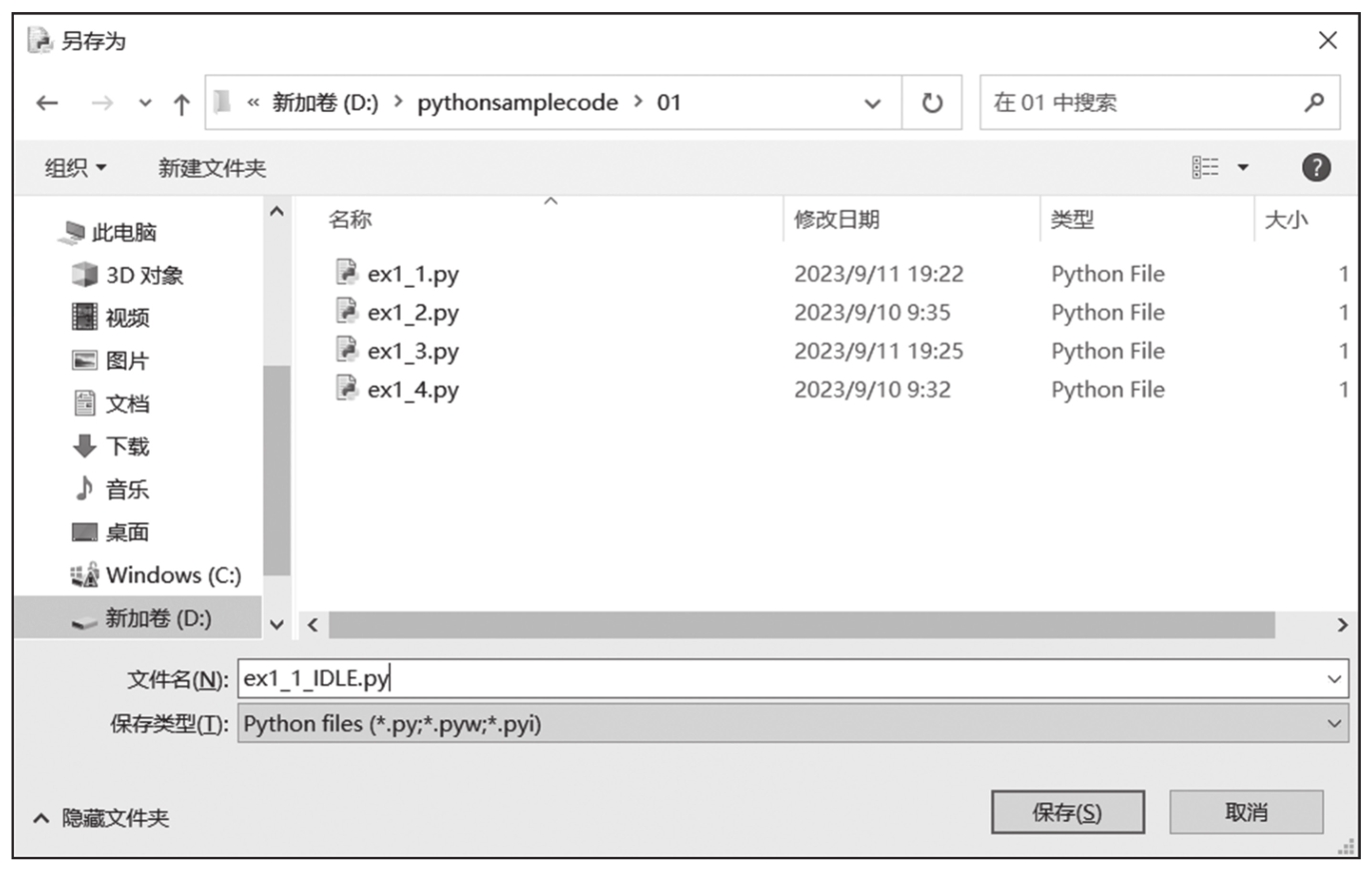Viewport: 1372px width, 870px height.
Task: Select Windows (C:) drive in sidebar
Action: (x=172, y=575)
